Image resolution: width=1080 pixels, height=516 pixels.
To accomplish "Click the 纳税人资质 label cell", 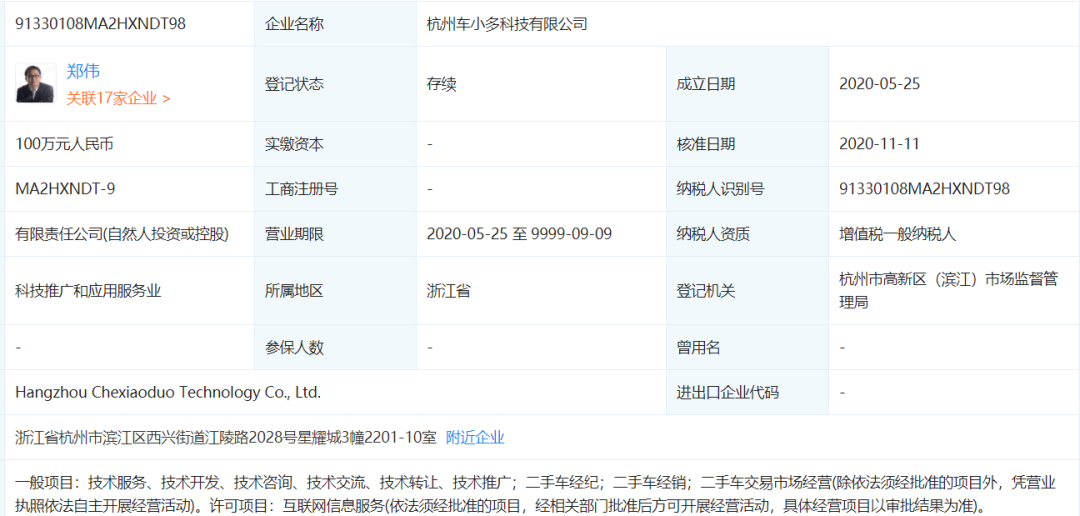I will [x=747, y=234].
